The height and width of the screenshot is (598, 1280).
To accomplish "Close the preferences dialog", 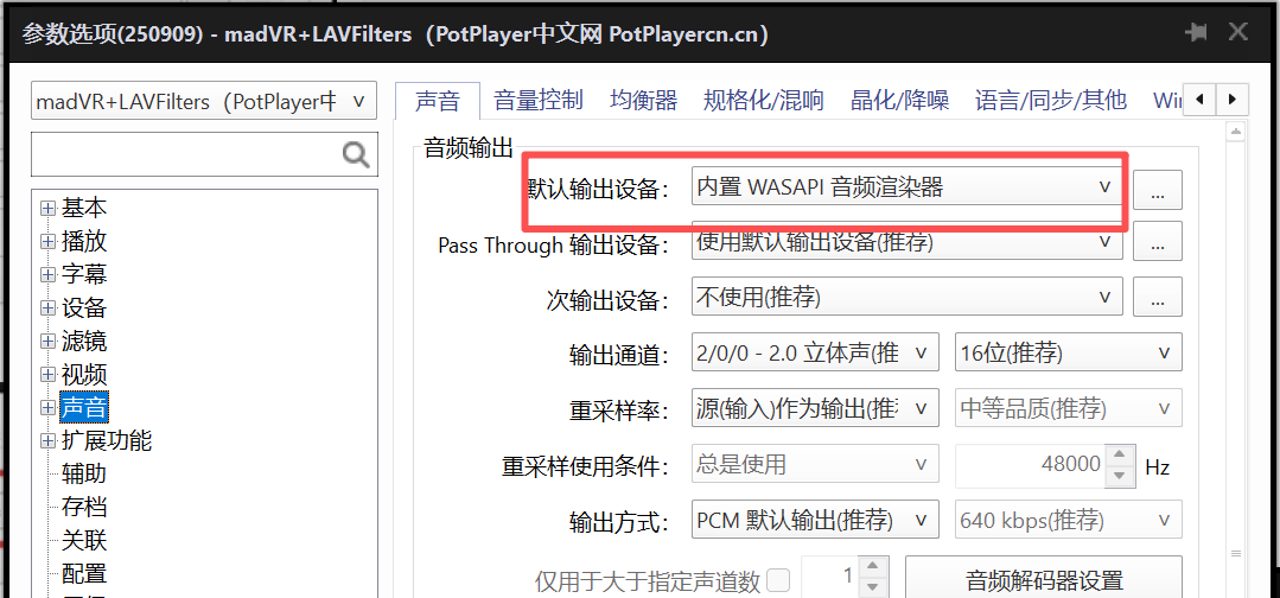I will [x=1238, y=32].
